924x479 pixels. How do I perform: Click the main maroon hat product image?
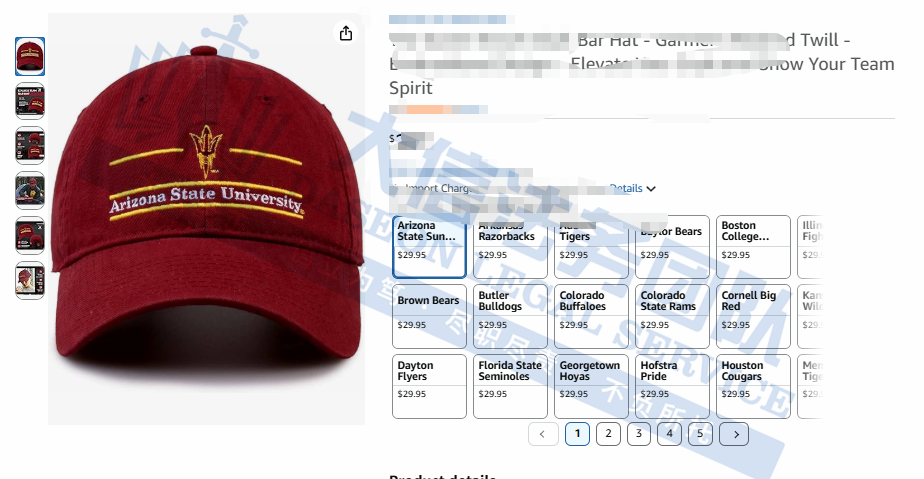206,219
